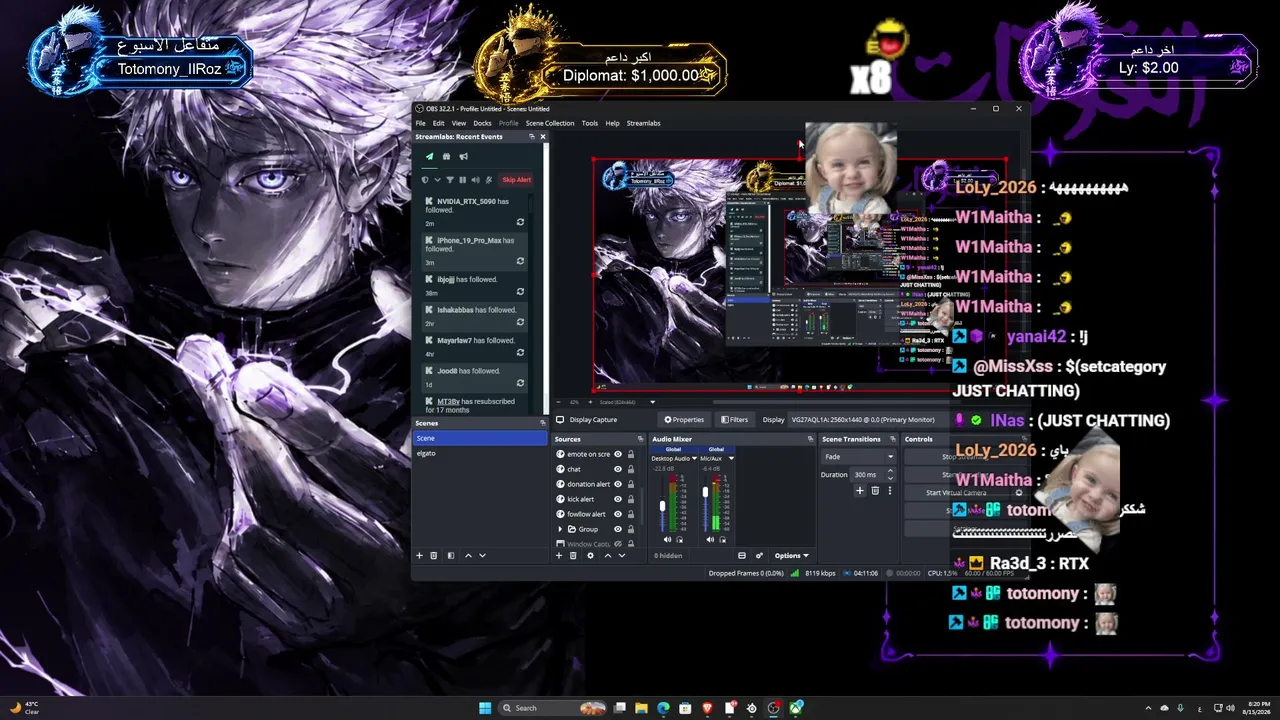Select the elgato scene
This screenshot has width=1280, height=720.
pos(480,453)
